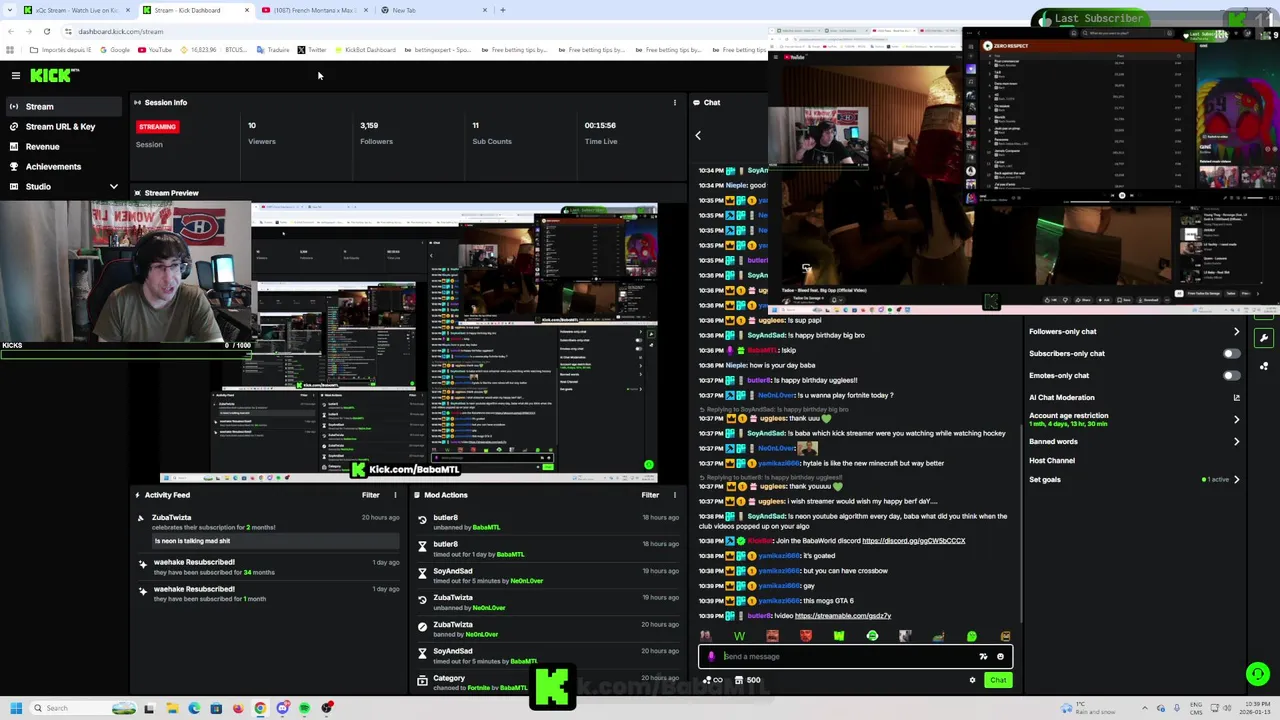Open Activity Feed three-dot menu

[395, 495]
